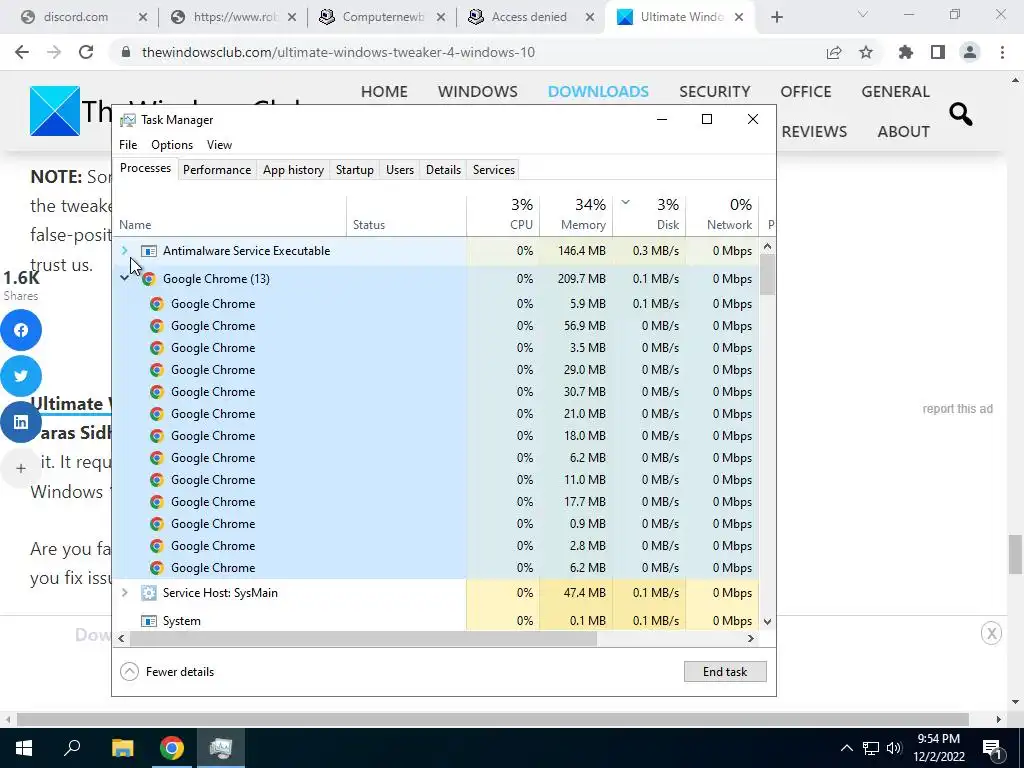
Task: Open Task Manager Options menu
Action: pos(172,145)
